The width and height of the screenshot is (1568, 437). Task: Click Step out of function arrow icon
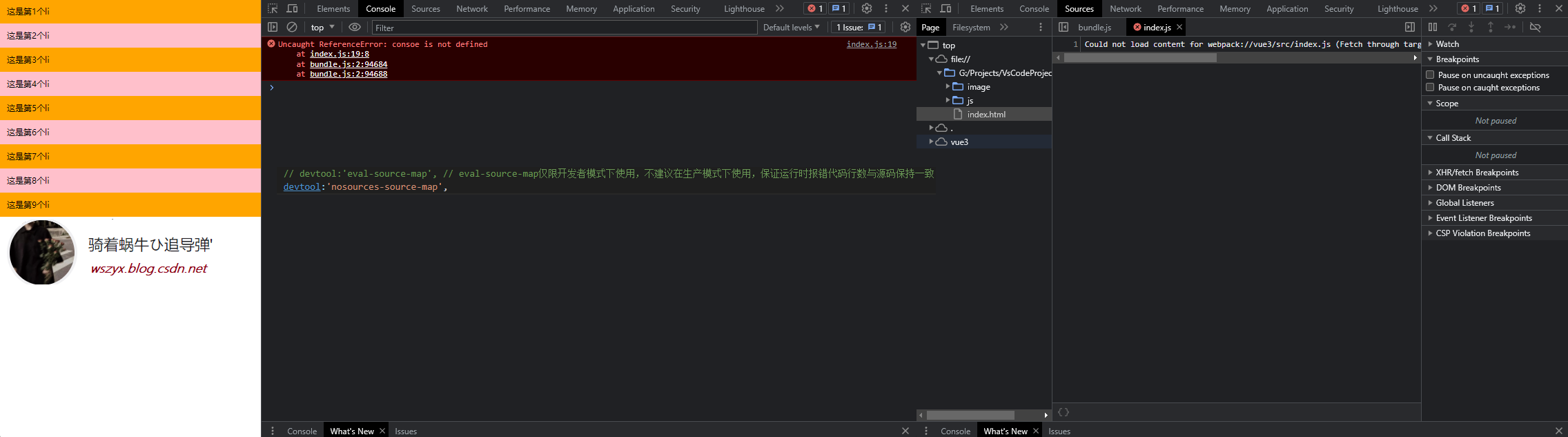[x=1491, y=27]
